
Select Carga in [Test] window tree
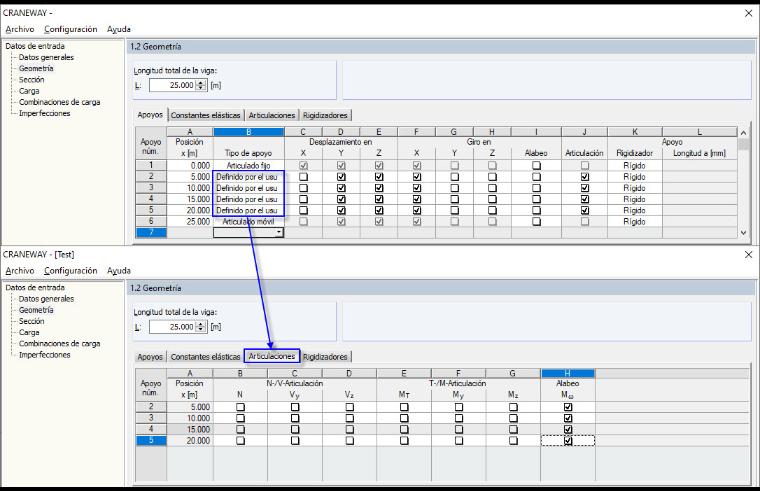(29, 332)
